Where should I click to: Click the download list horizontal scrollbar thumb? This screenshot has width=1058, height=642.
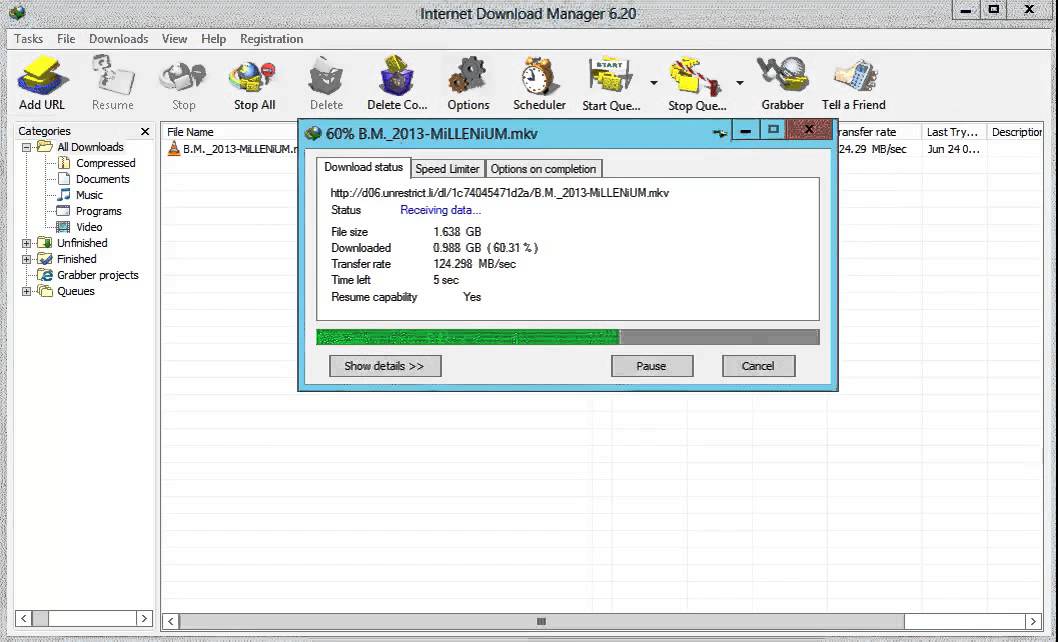click(x=542, y=621)
